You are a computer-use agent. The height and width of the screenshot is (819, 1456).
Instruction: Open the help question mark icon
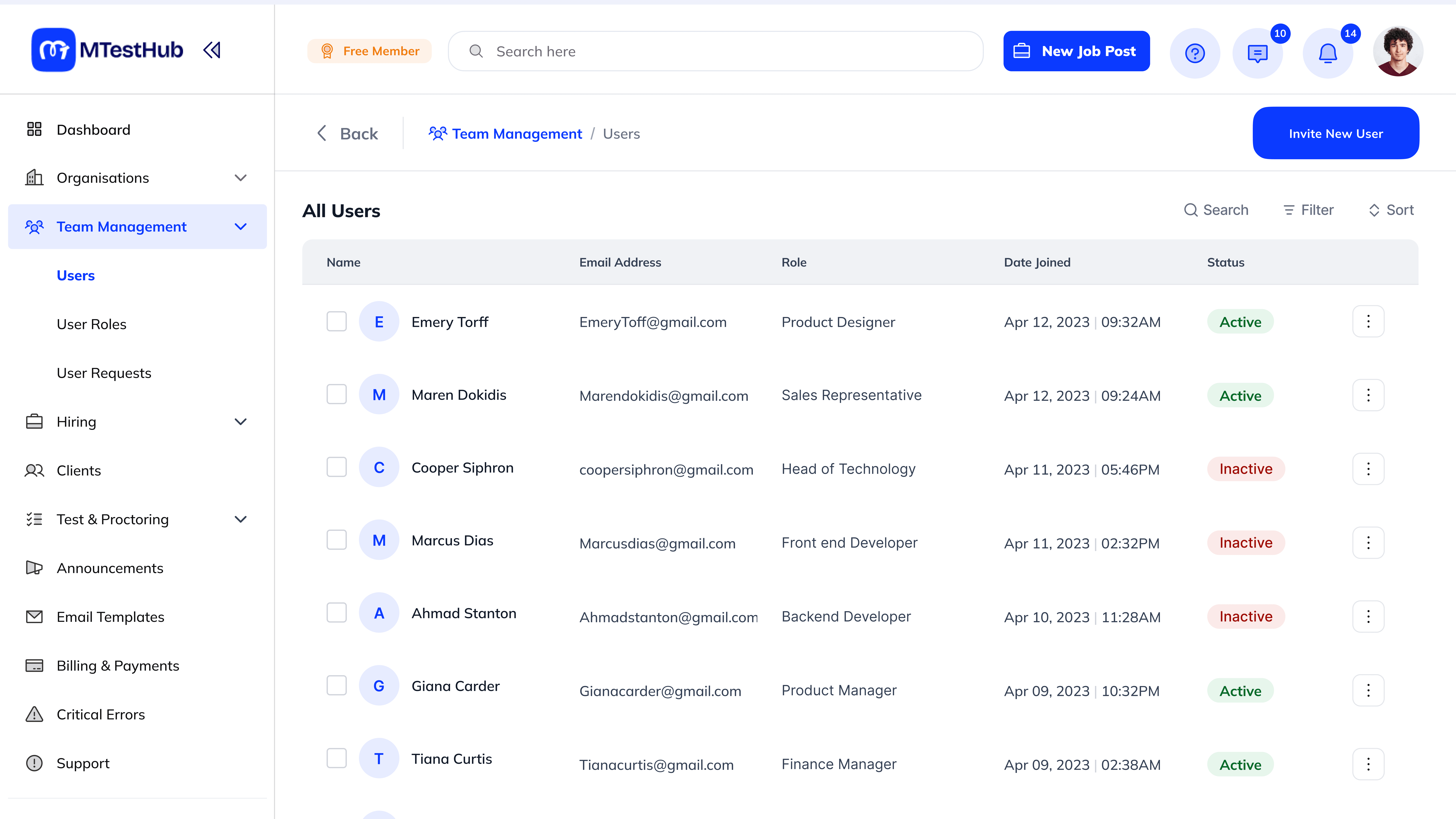tap(1195, 53)
